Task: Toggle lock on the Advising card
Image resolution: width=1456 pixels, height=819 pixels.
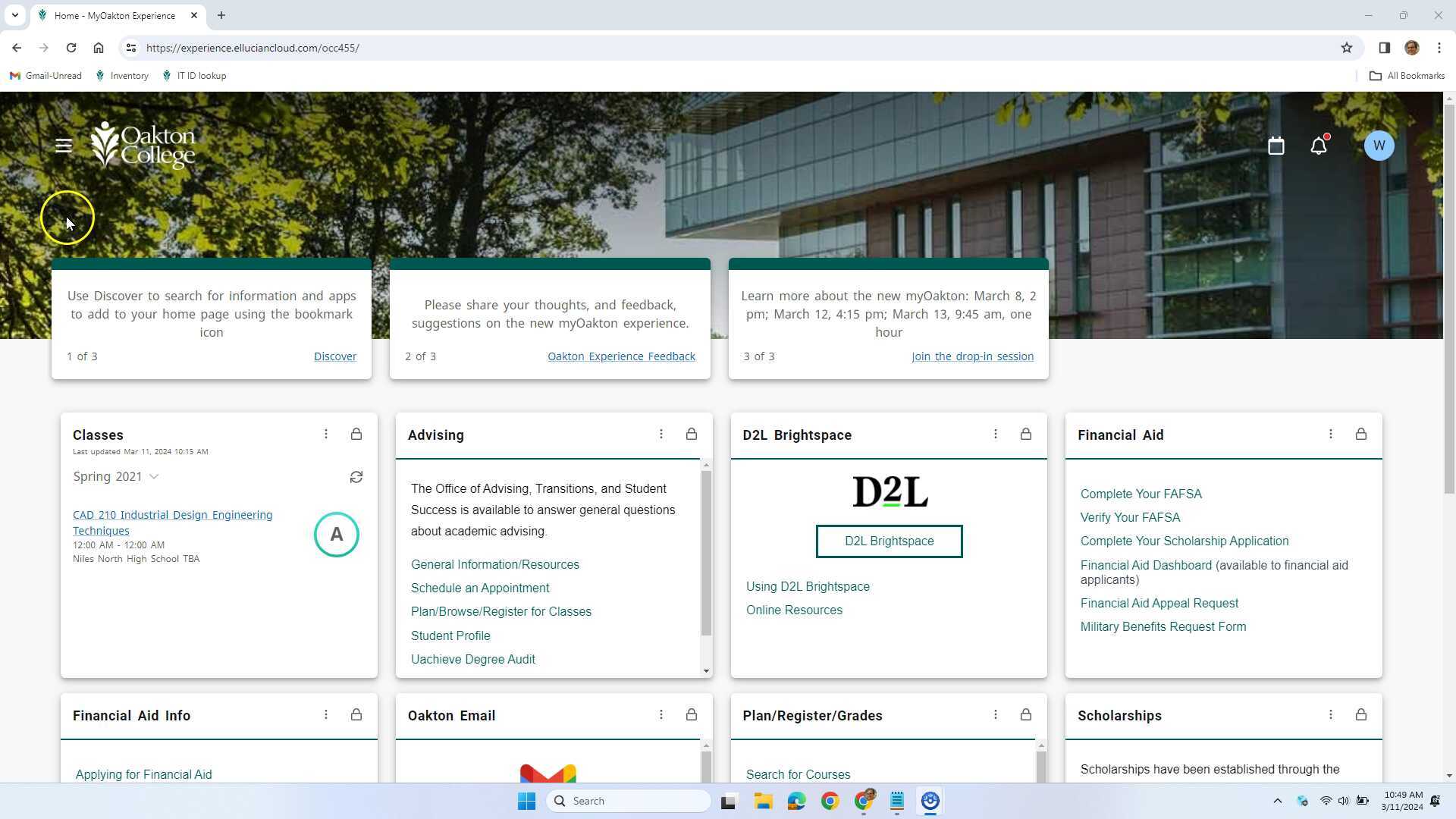Action: coord(691,435)
